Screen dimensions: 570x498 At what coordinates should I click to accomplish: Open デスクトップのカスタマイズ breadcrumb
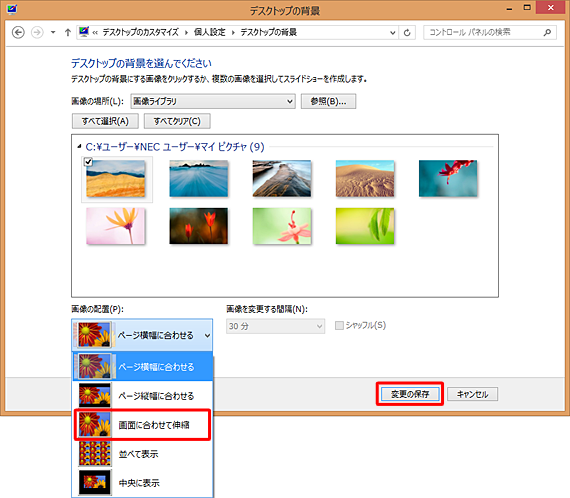tap(140, 32)
